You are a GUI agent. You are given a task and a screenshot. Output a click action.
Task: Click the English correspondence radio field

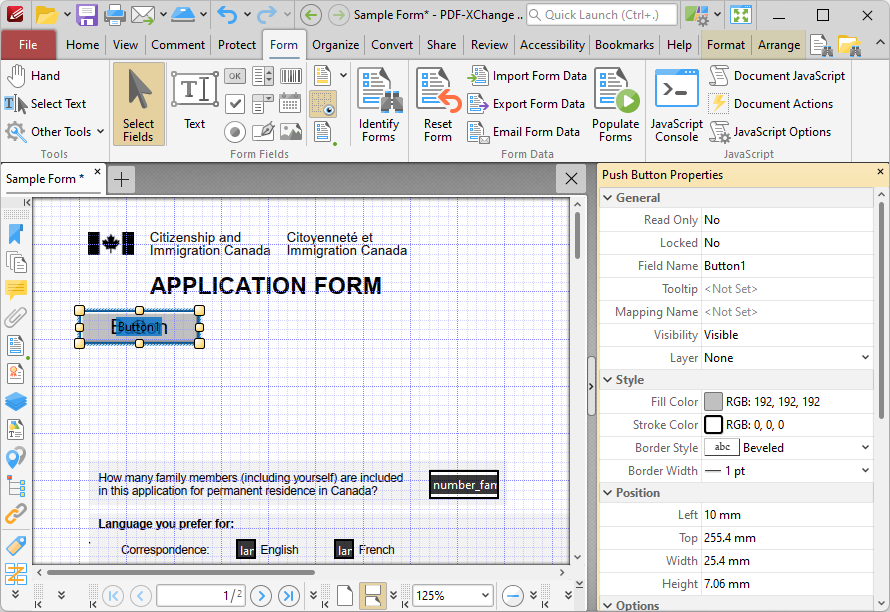246,550
